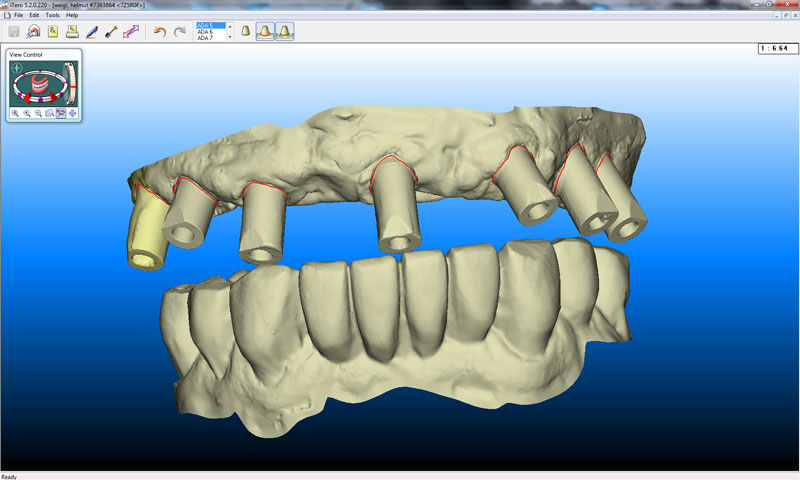Toggle die with margin line view
This screenshot has height=480, width=800.
(265, 32)
